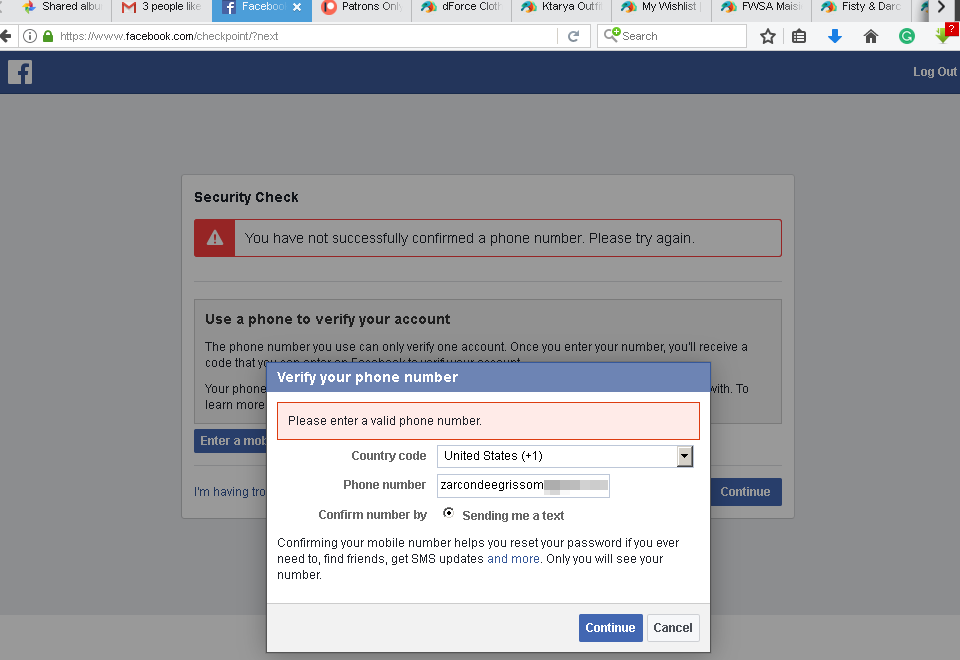Go to the browser home page icon

pos(871,36)
